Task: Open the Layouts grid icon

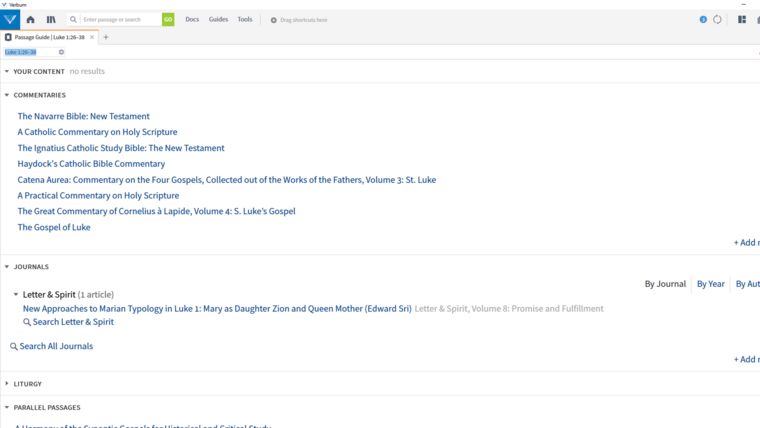Action: pos(742,19)
